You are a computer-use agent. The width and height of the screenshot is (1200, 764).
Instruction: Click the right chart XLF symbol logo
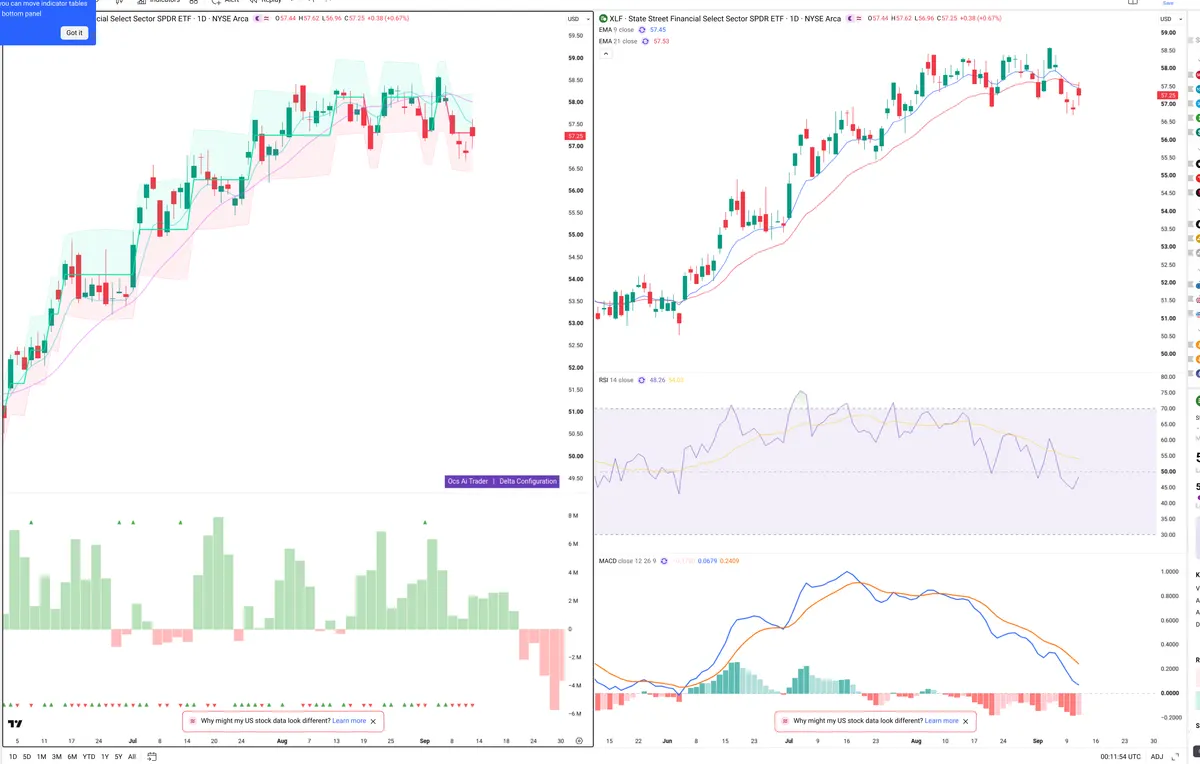point(603,19)
